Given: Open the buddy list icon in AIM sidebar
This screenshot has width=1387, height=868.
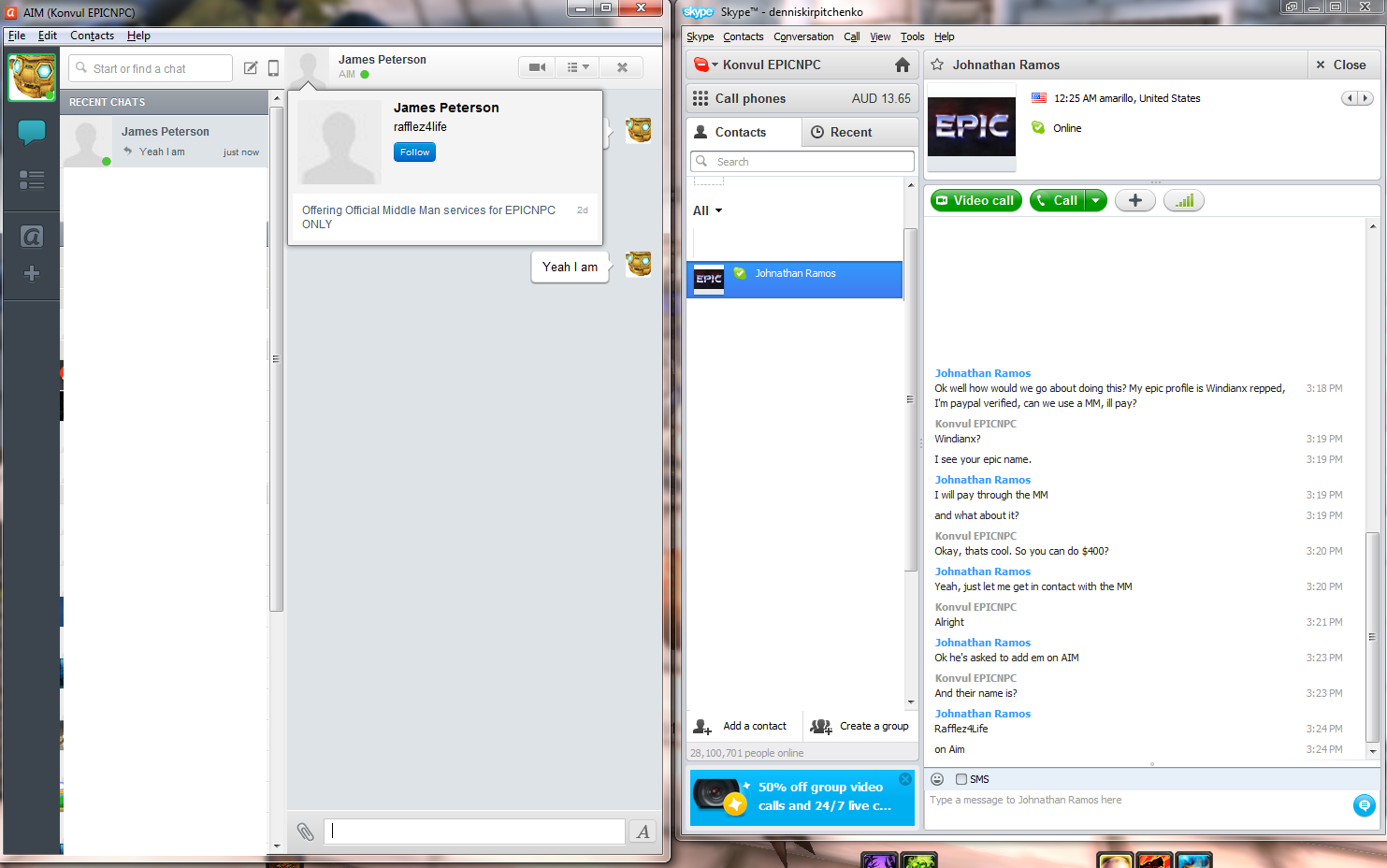Looking at the screenshot, I should click(x=32, y=181).
